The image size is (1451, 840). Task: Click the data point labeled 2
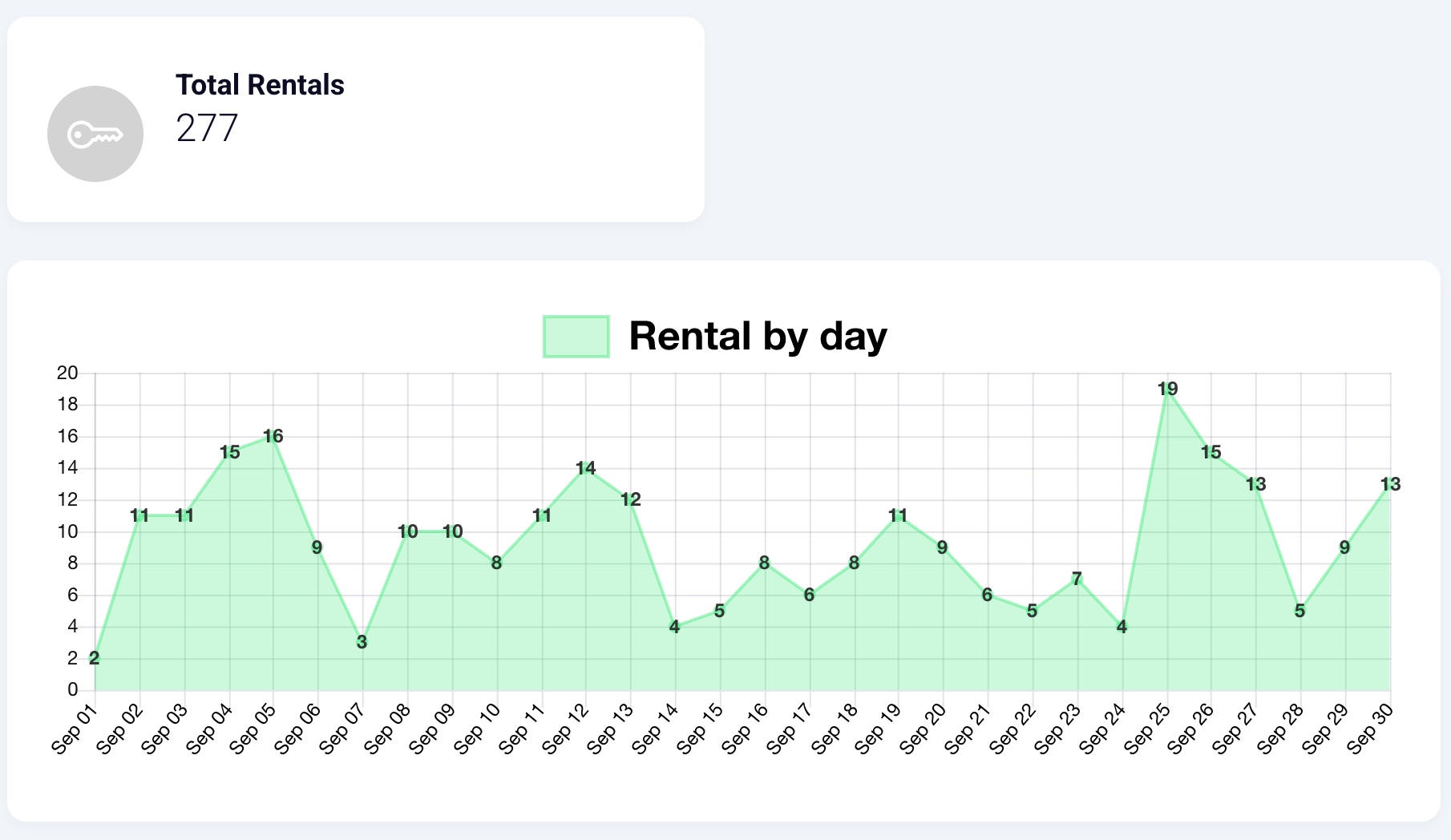click(95, 659)
